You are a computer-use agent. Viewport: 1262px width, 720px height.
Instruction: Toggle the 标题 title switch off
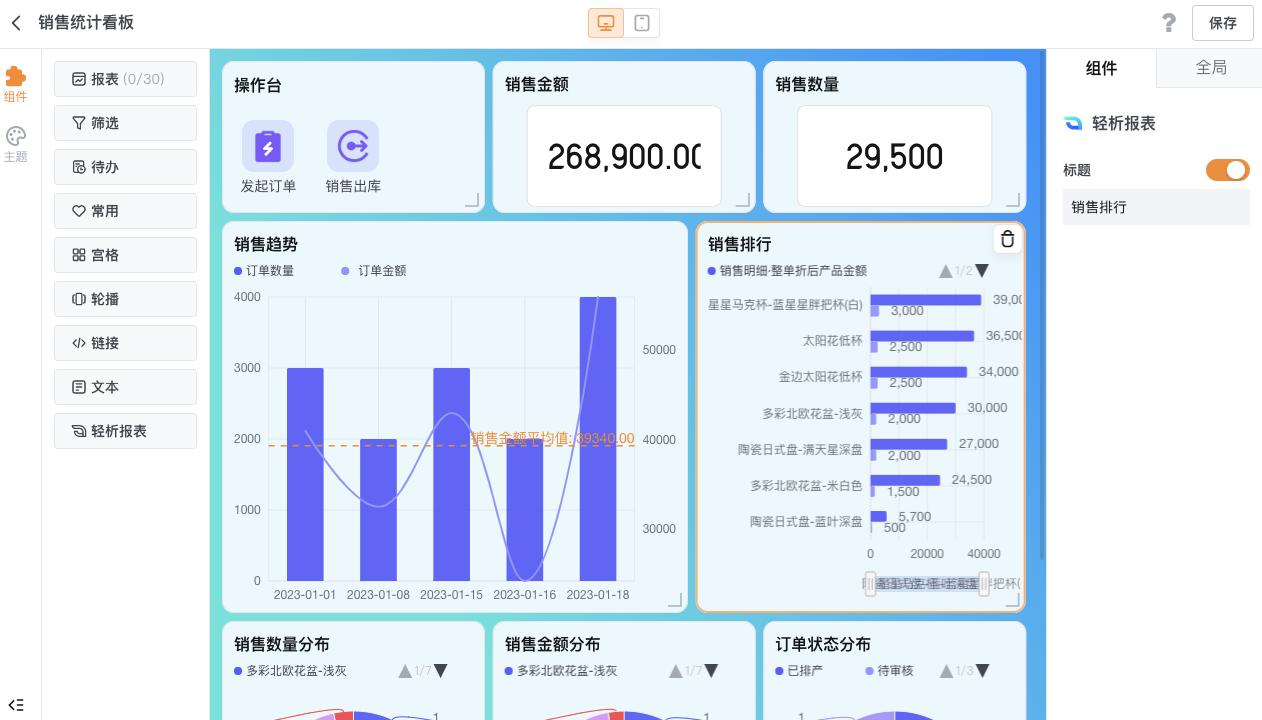click(x=1228, y=170)
